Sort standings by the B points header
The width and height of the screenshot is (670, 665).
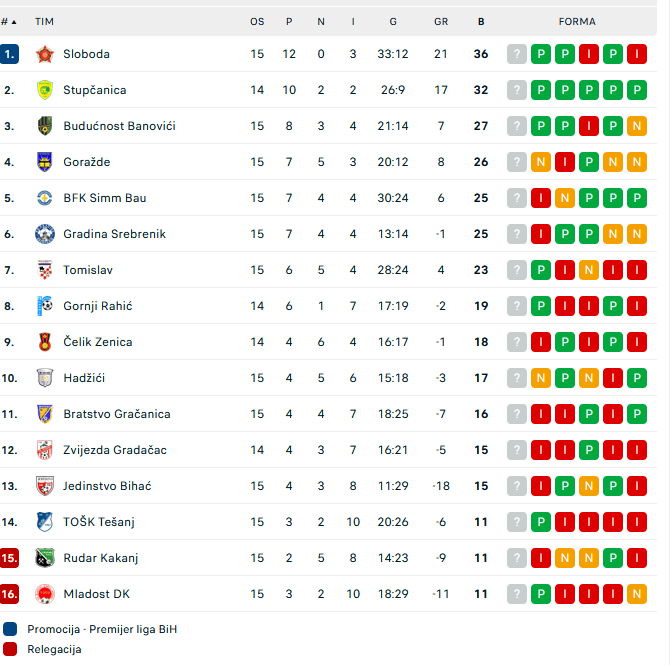pos(481,22)
